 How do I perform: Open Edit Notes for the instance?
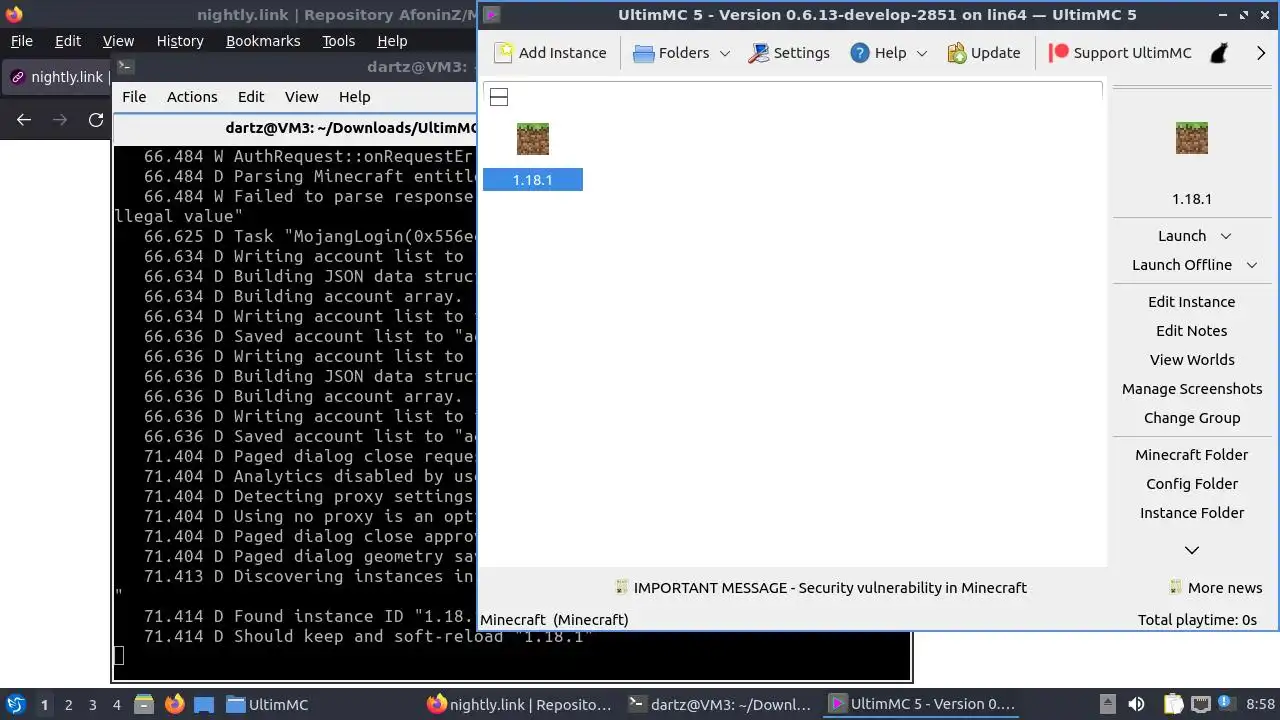pyautogui.click(x=1192, y=331)
